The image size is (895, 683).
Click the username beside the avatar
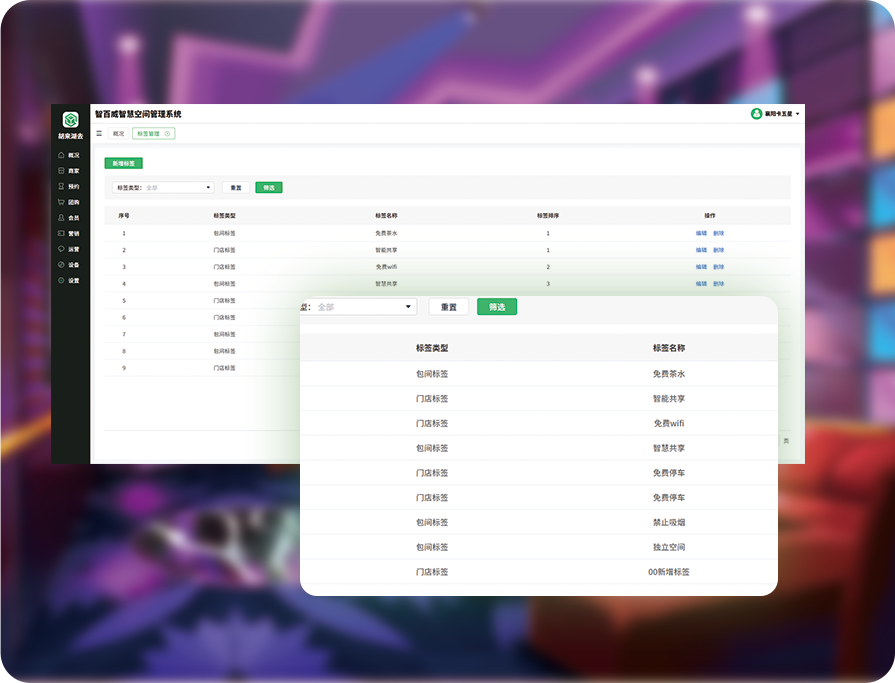point(779,114)
